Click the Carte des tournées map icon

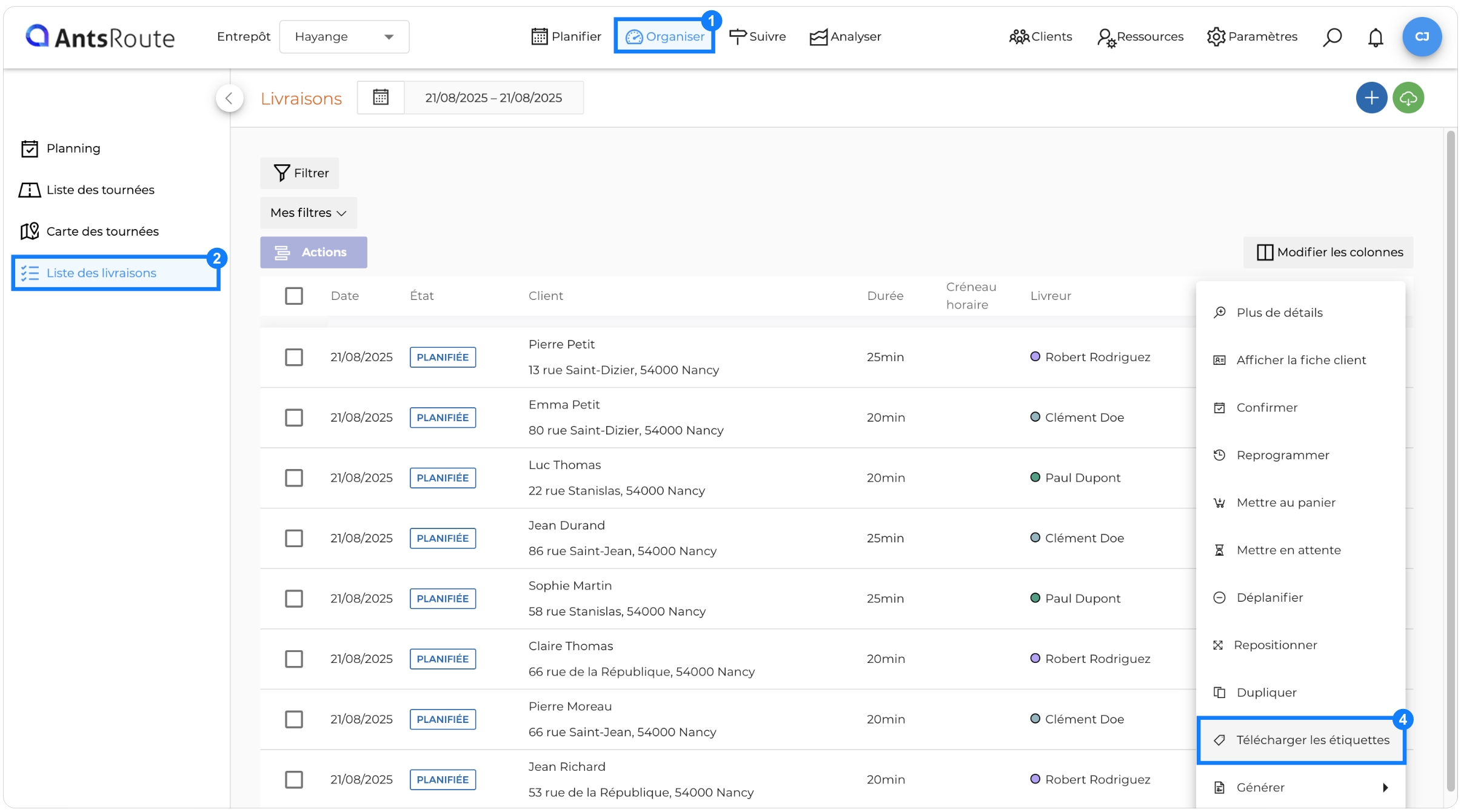(30, 231)
